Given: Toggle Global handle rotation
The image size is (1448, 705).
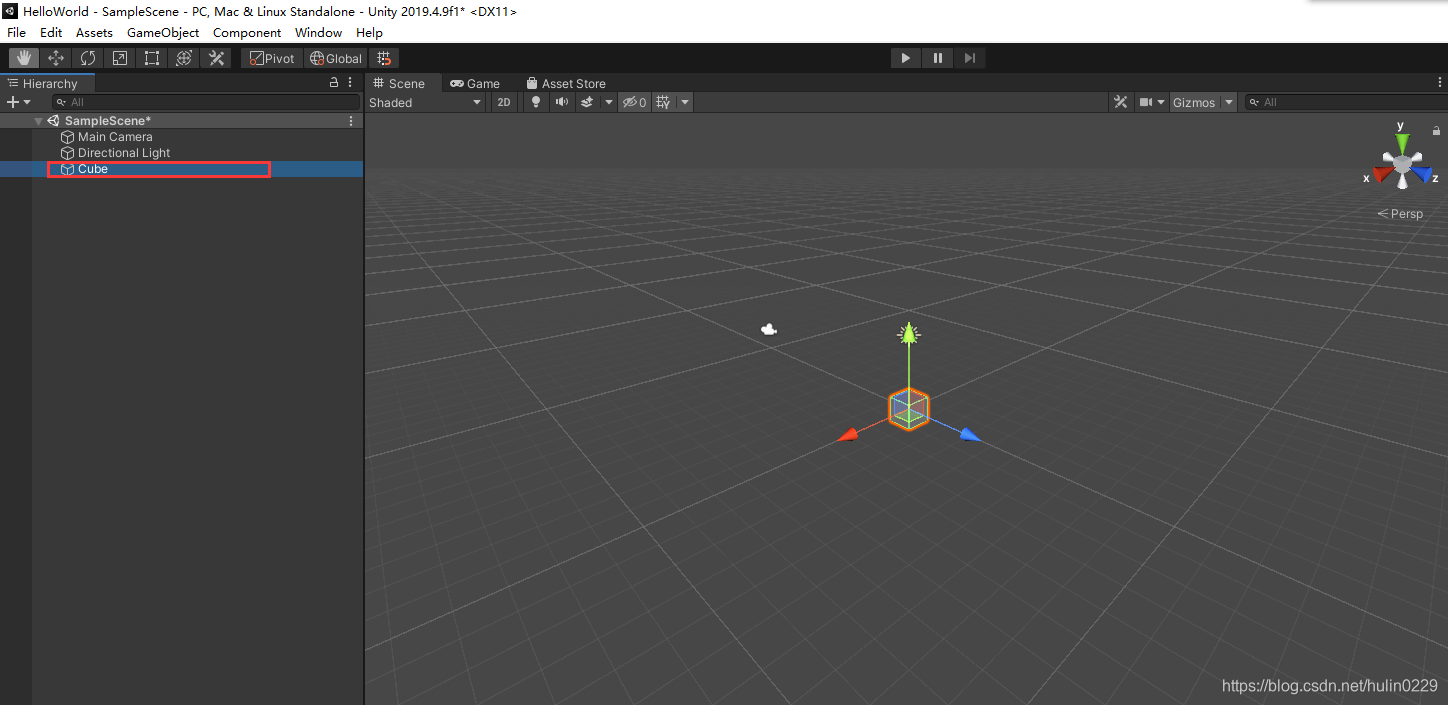Looking at the screenshot, I should (336, 58).
